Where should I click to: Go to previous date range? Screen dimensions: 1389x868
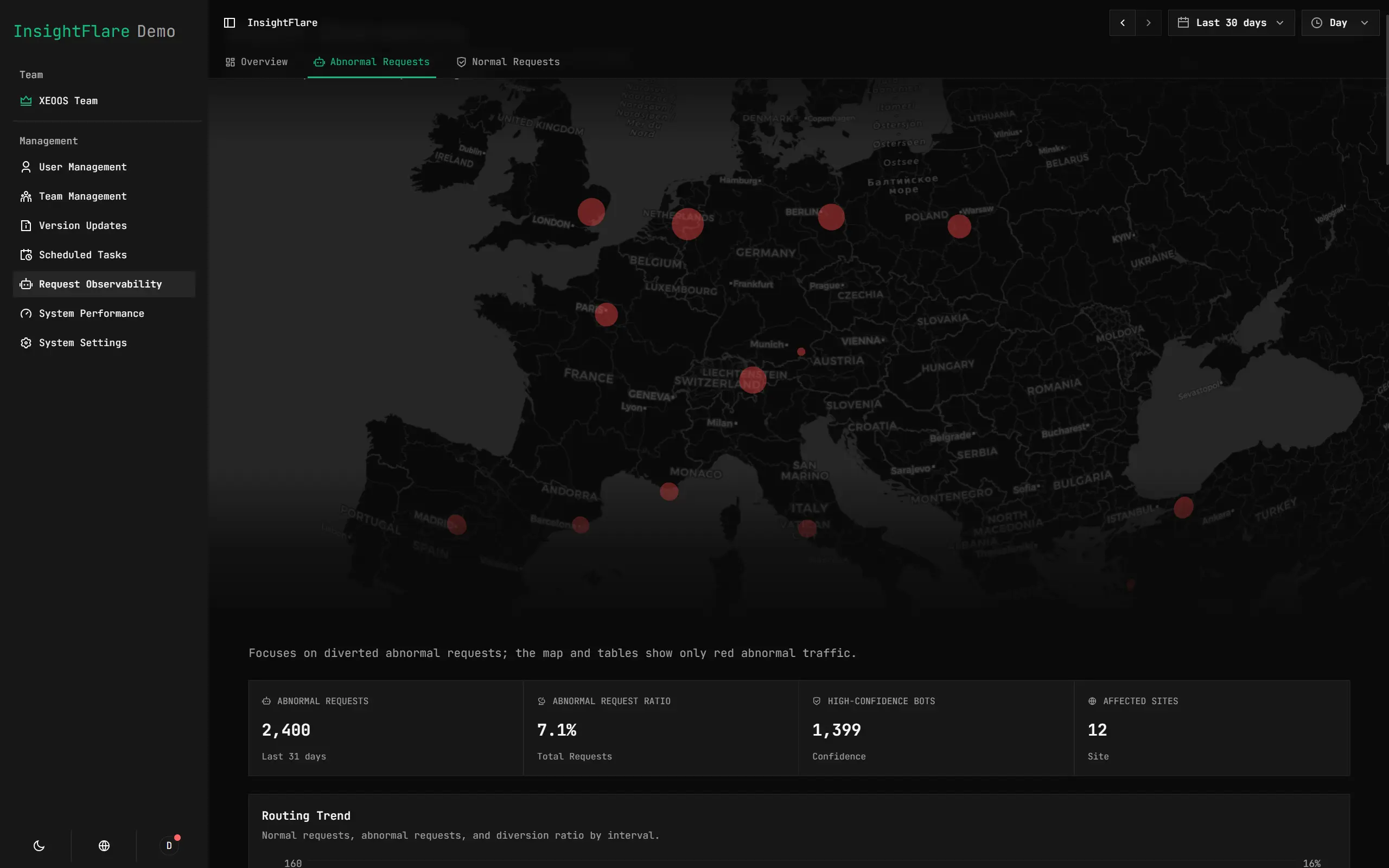tap(1123, 23)
